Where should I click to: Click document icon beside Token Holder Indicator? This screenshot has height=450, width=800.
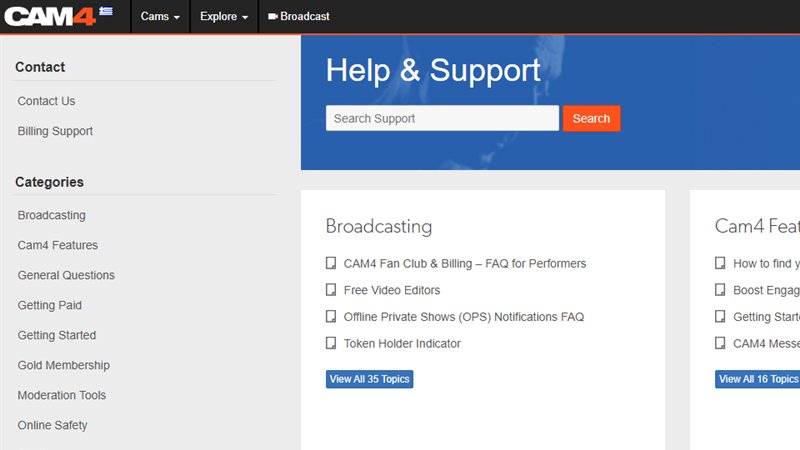331,343
